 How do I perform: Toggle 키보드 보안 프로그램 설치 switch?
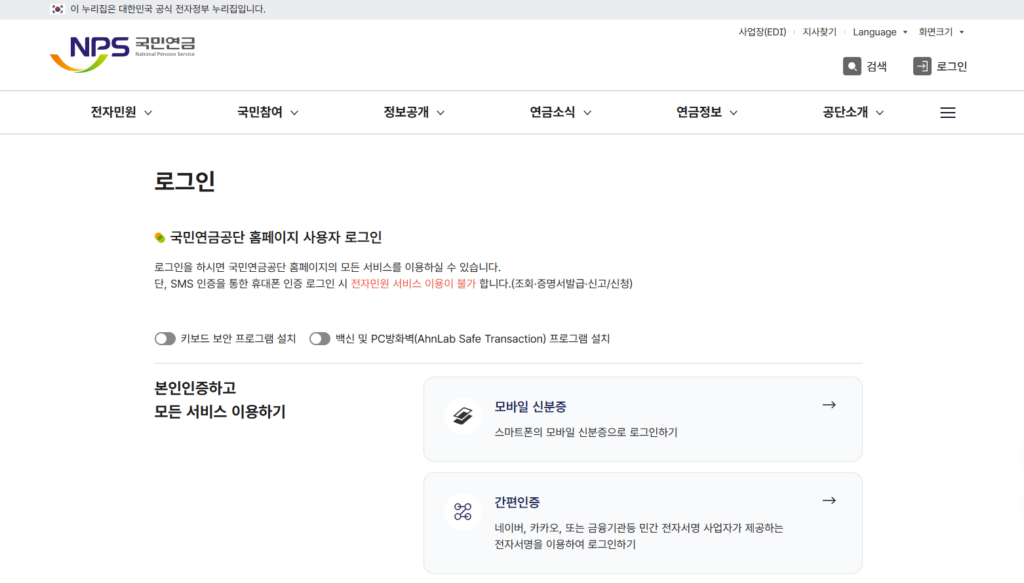point(165,339)
